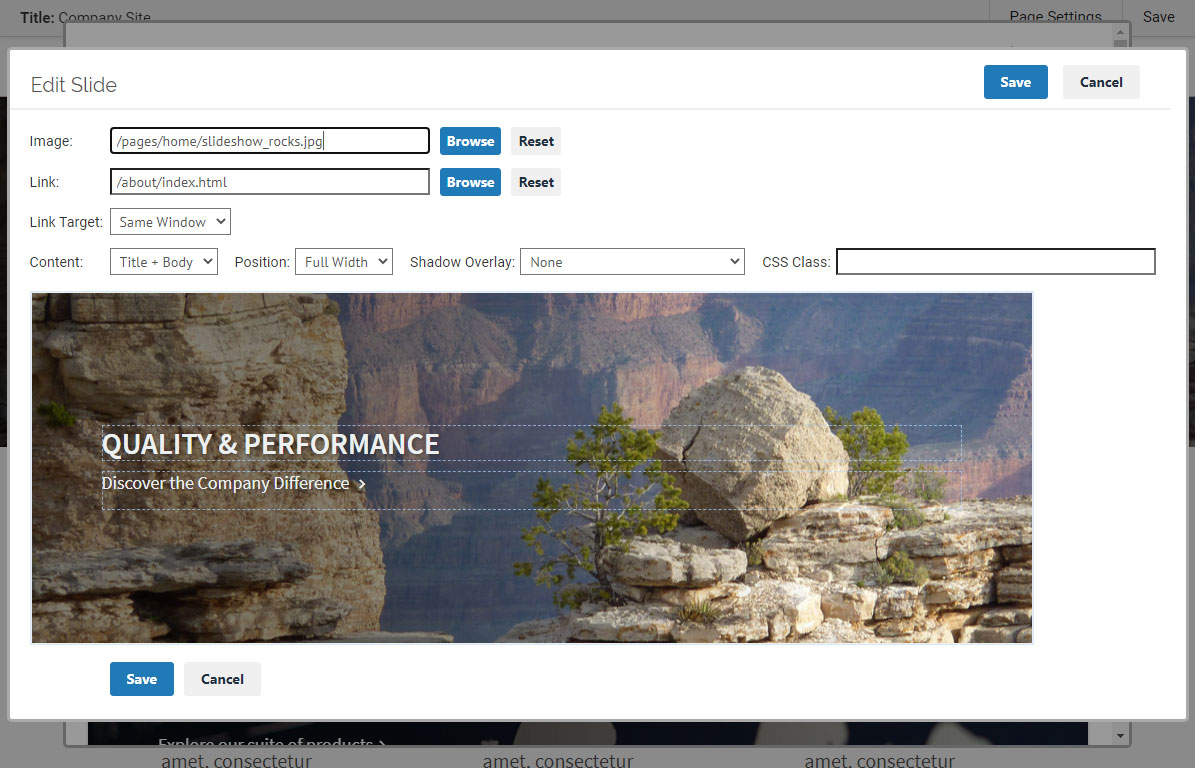Click the Image path input field

[x=269, y=141]
